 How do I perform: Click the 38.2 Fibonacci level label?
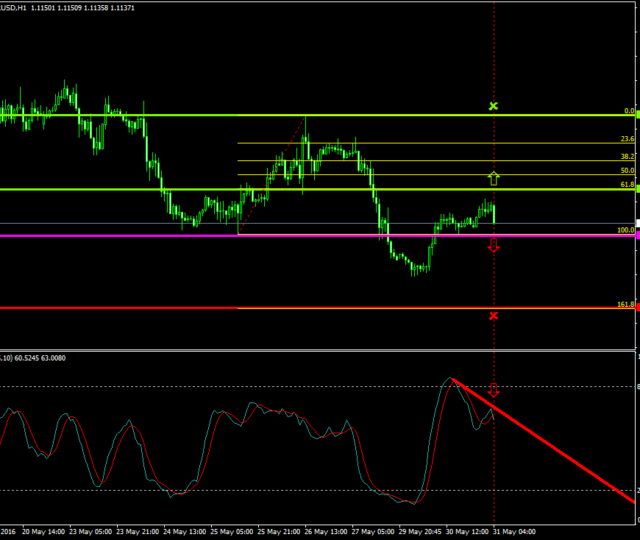point(627,157)
